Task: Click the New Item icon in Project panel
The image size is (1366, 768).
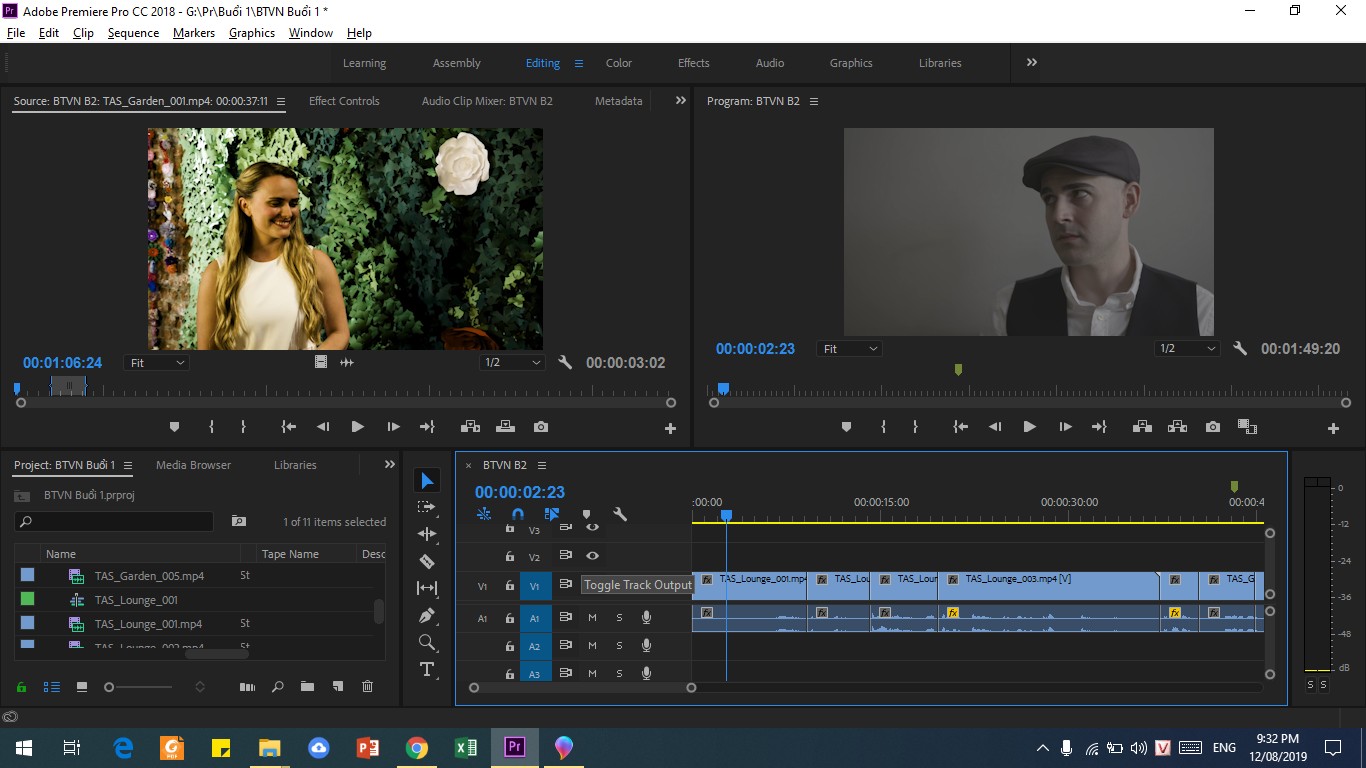Action: tap(338, 687)
